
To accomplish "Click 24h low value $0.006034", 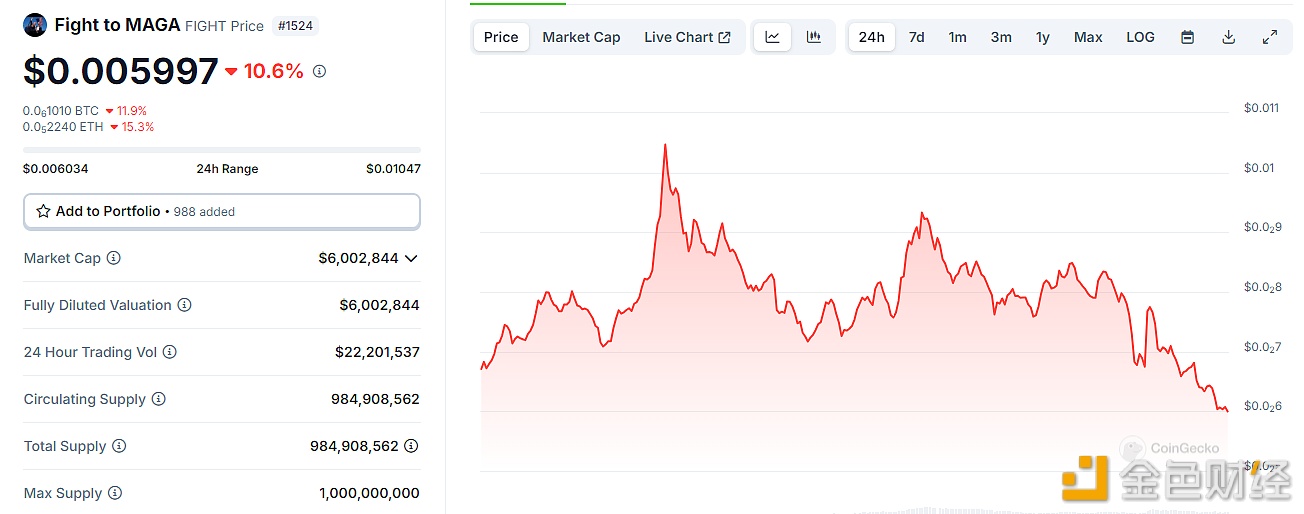I will (x=56, y=169).
